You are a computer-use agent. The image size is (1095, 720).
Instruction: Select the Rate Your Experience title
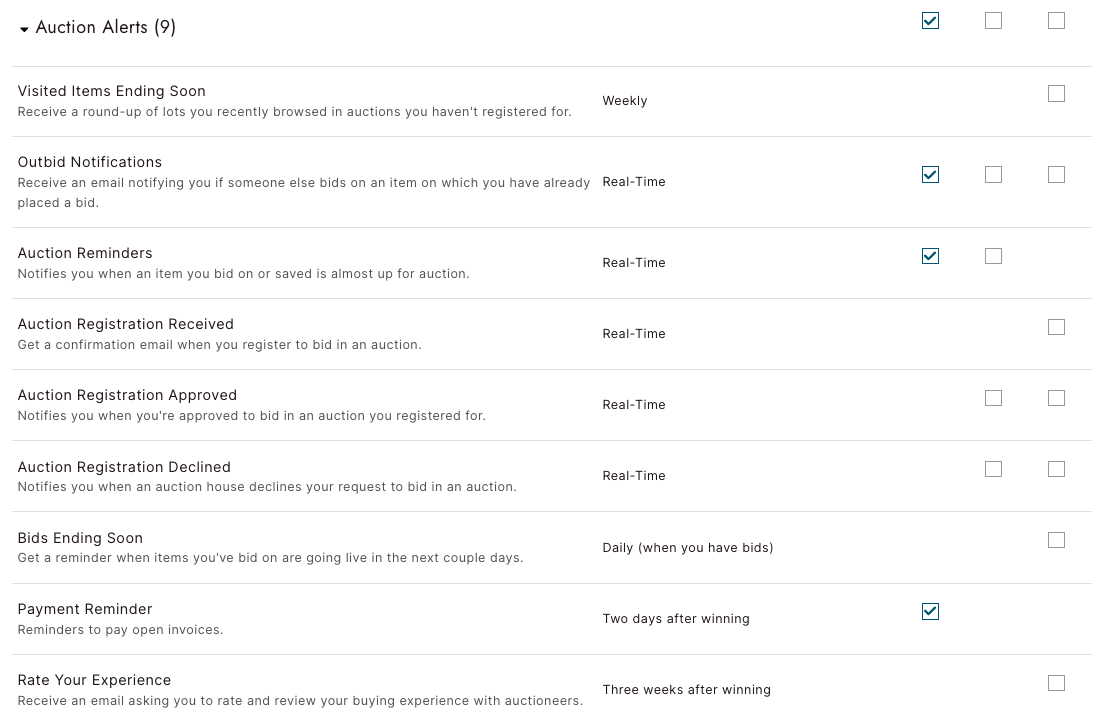pyautogui.click(x=94, y=680)
